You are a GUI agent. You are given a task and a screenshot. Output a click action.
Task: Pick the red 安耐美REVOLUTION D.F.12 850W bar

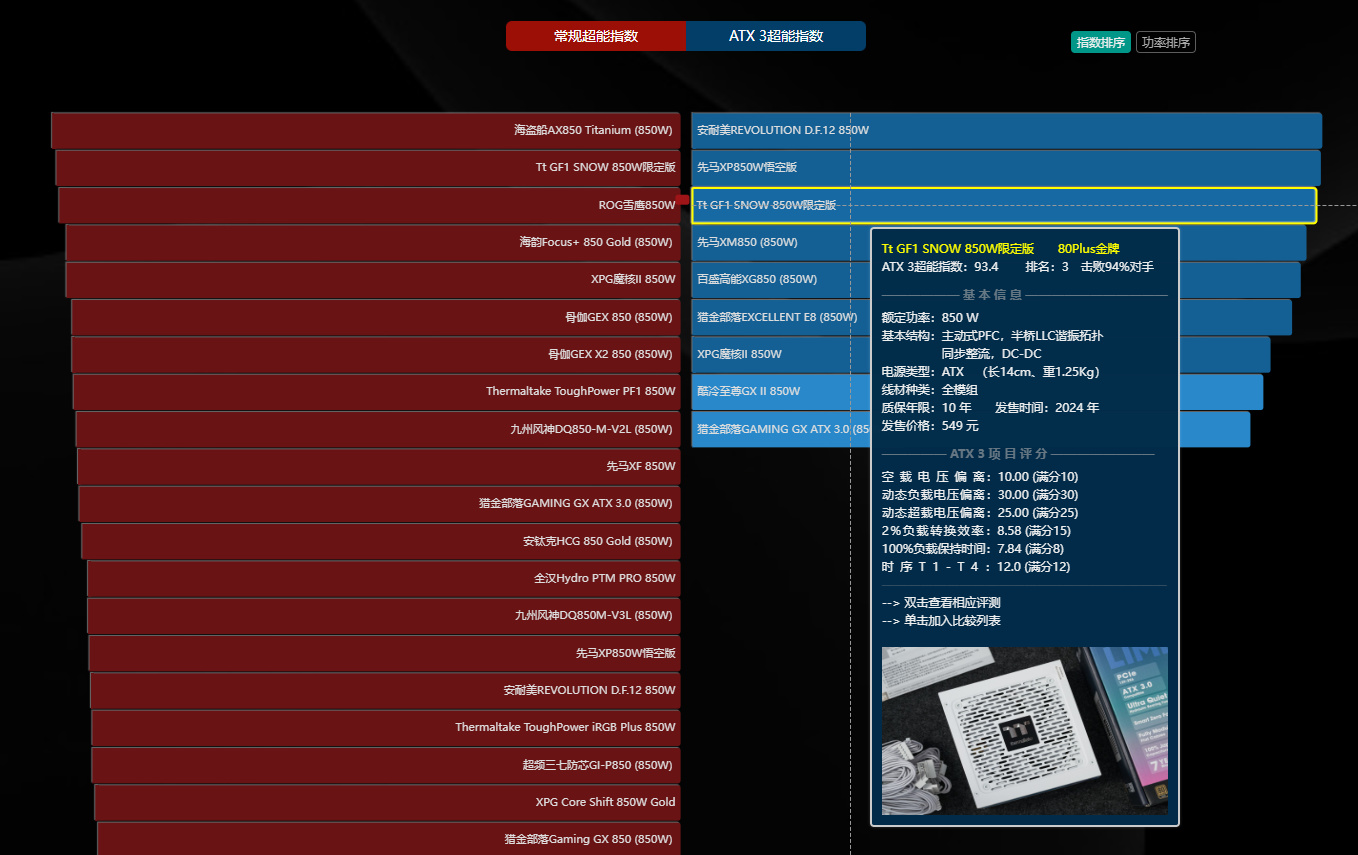pos(386,690)
